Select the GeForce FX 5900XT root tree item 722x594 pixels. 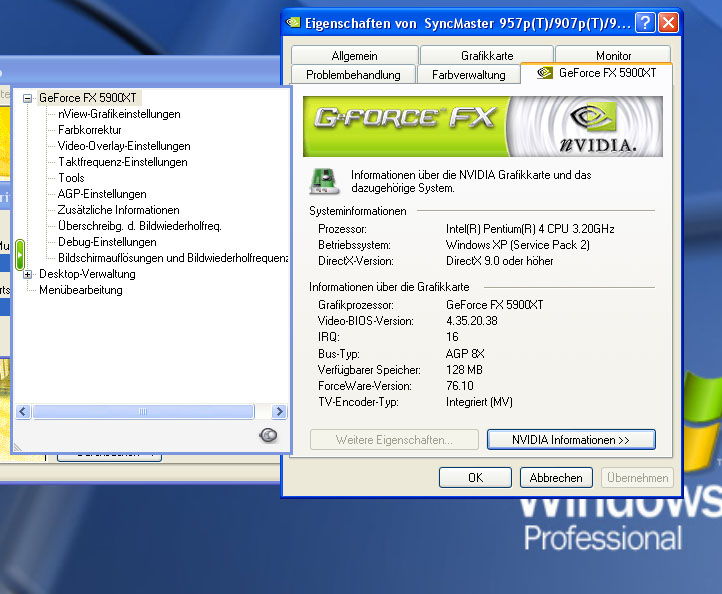[x=87, y=98]
